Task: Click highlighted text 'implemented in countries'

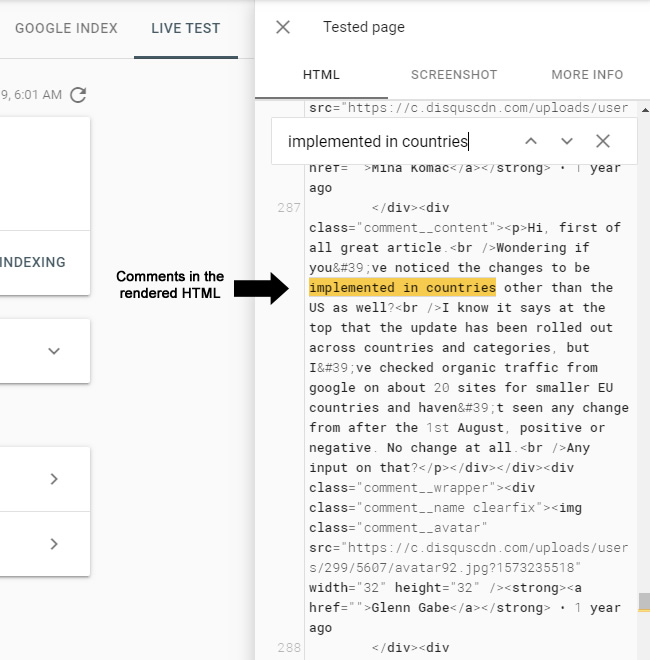Action: (402, 287)
